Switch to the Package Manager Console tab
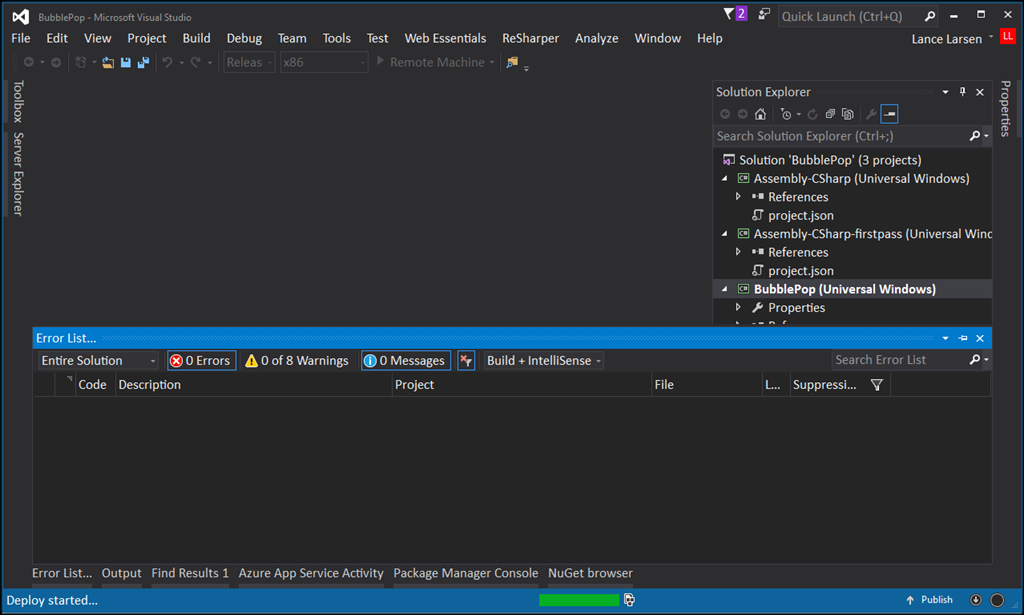This screenshot has height=615, width=1024. [x=466, y=573]
